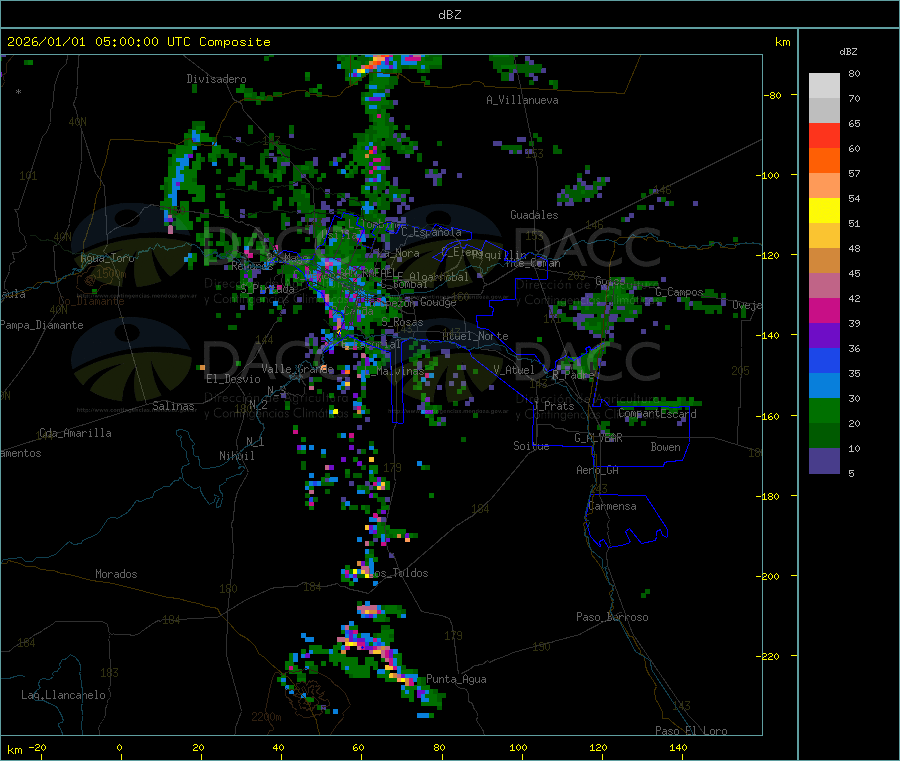Click the timestamp '2026/01/01 05:00:00 UTC Composite'
Viewport: 900px width, 761px height.
[138, 42]
